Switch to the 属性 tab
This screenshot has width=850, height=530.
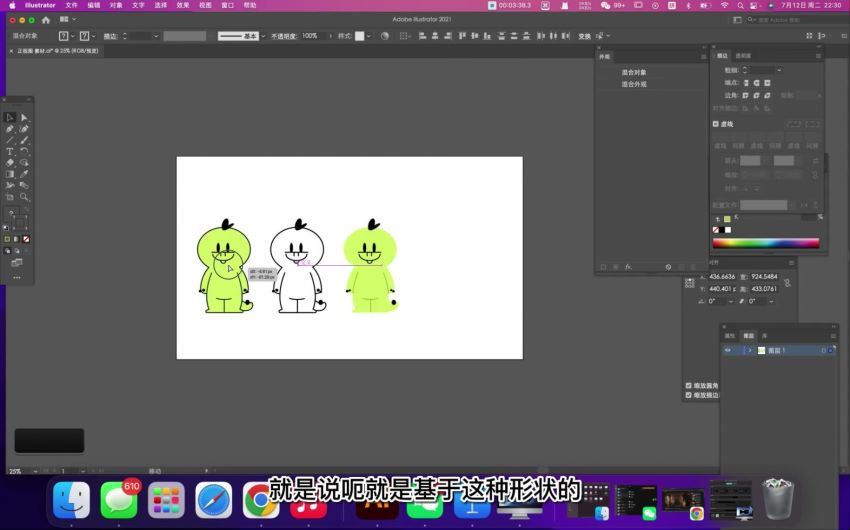click(730, 336)
